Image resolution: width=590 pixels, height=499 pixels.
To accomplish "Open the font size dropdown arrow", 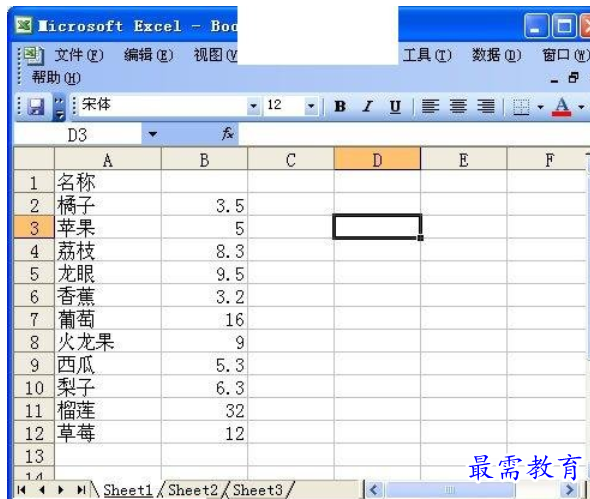I will tap(311, 106).
